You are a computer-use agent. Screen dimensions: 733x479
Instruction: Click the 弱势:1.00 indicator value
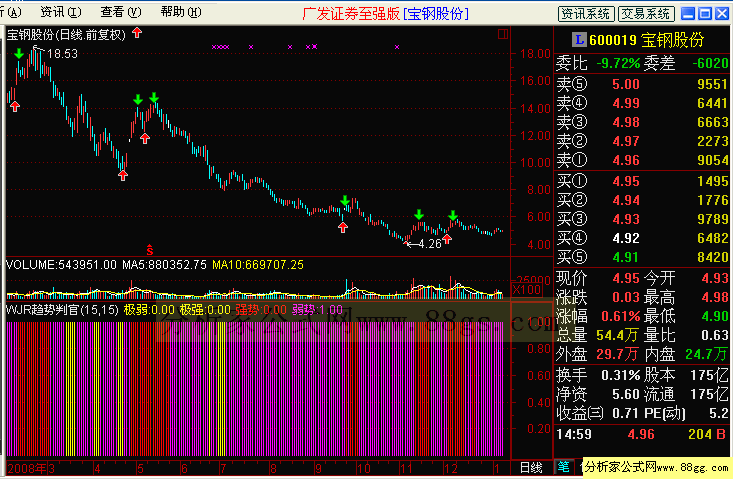coord(317,310)
